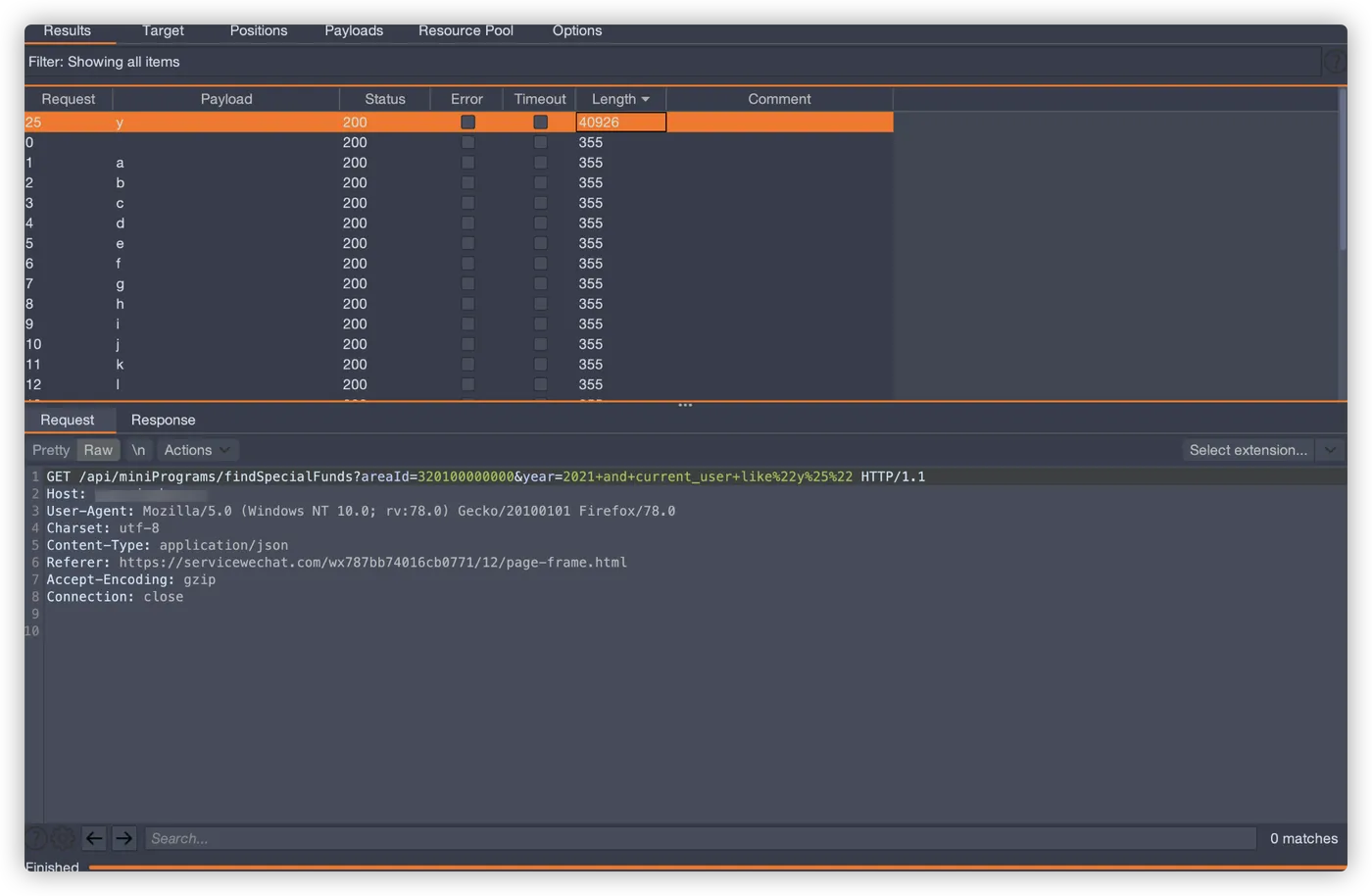Open the Positions tab
1372x896 pixels.
(x=259, y=31)
